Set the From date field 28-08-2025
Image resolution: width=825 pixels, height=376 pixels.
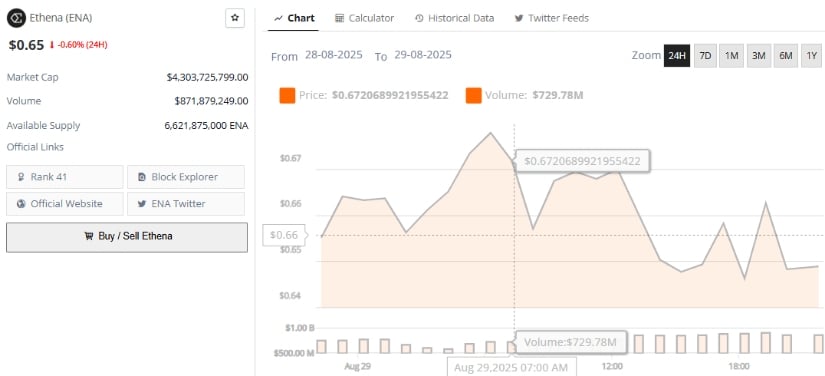coord(334,55)
